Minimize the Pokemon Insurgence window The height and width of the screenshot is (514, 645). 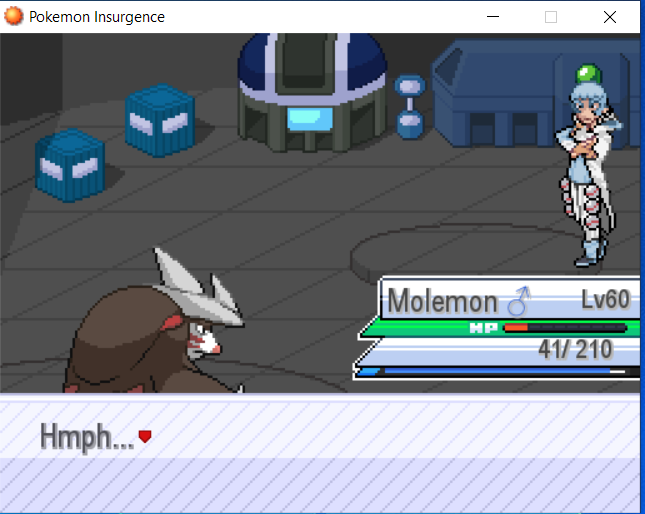tap(493, 17)
